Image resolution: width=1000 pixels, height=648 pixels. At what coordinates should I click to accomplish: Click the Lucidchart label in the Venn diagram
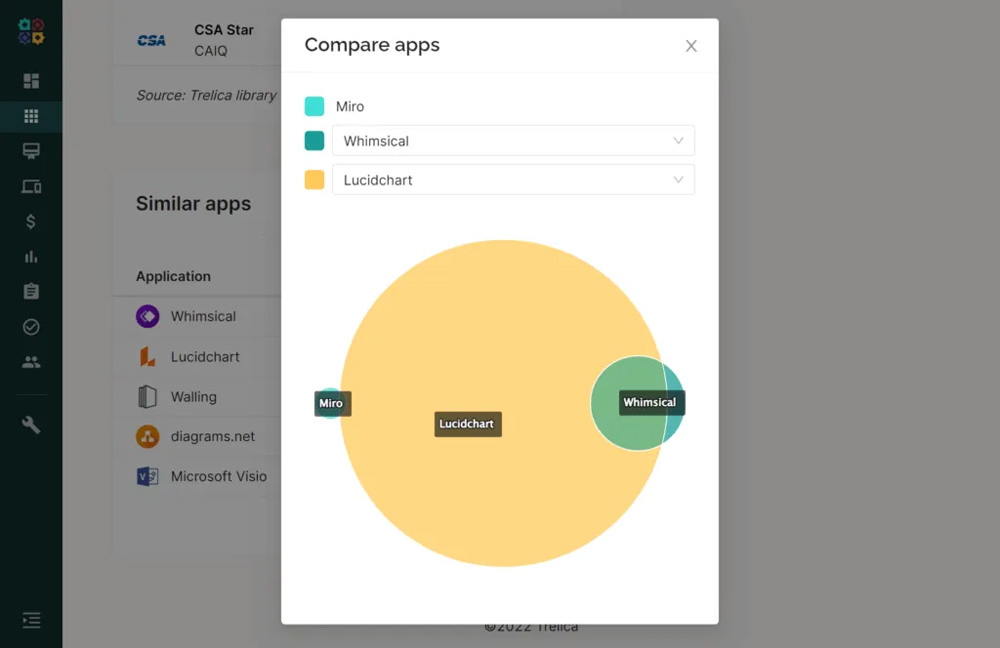pyautogui.click(x=467, y=424)
